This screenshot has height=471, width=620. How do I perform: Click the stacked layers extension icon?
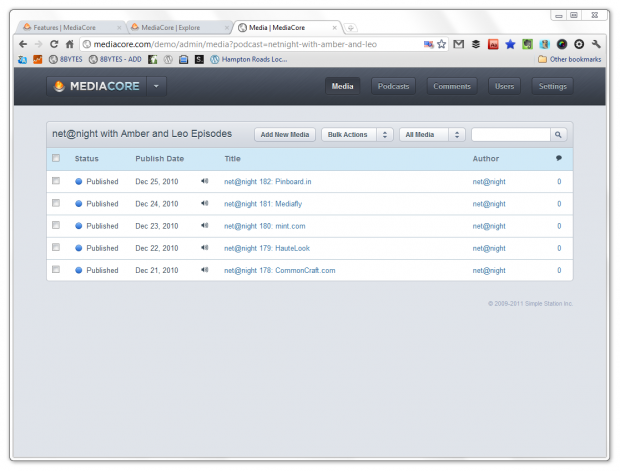476,44
